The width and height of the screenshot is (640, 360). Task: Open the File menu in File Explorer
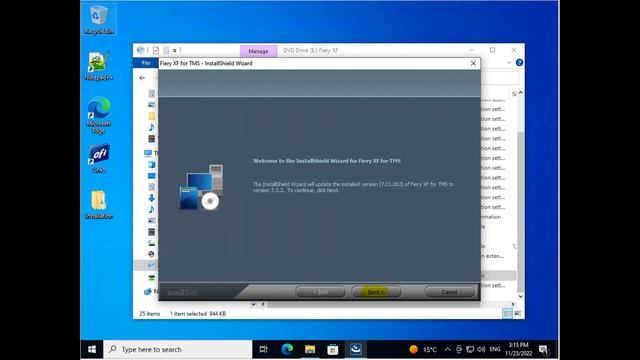tap(146, 63)
